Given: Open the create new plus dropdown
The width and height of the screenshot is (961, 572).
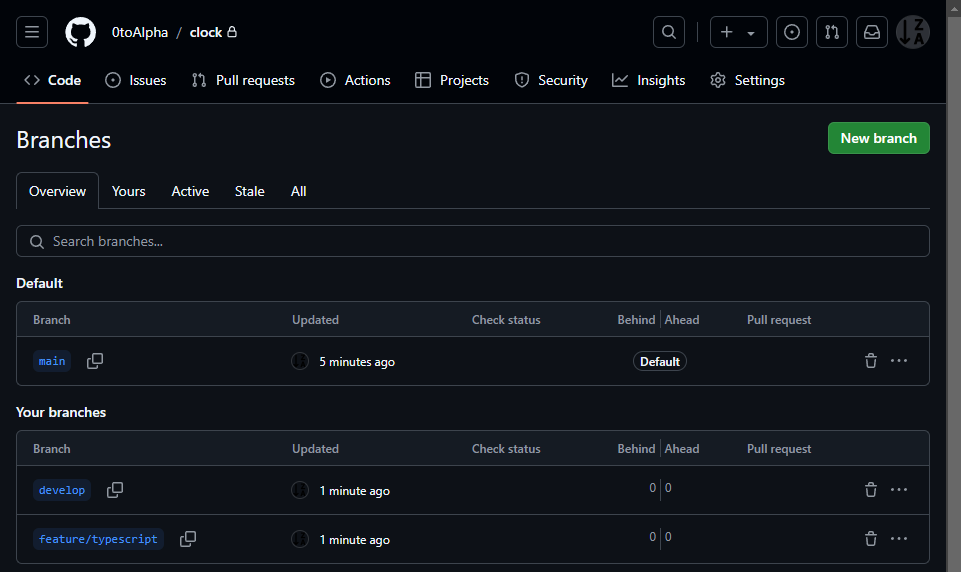Looking at the screenshot, I should tap(739, 32).
